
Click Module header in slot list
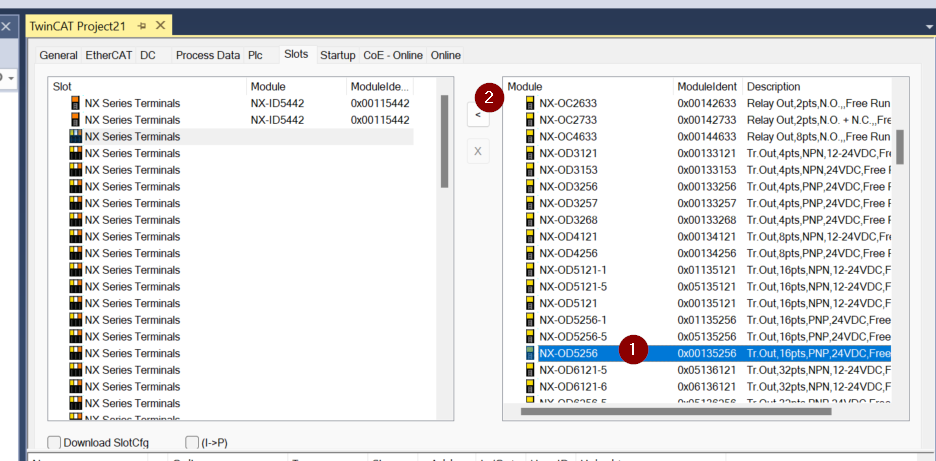pyautogui.click(x=296, y=87)
